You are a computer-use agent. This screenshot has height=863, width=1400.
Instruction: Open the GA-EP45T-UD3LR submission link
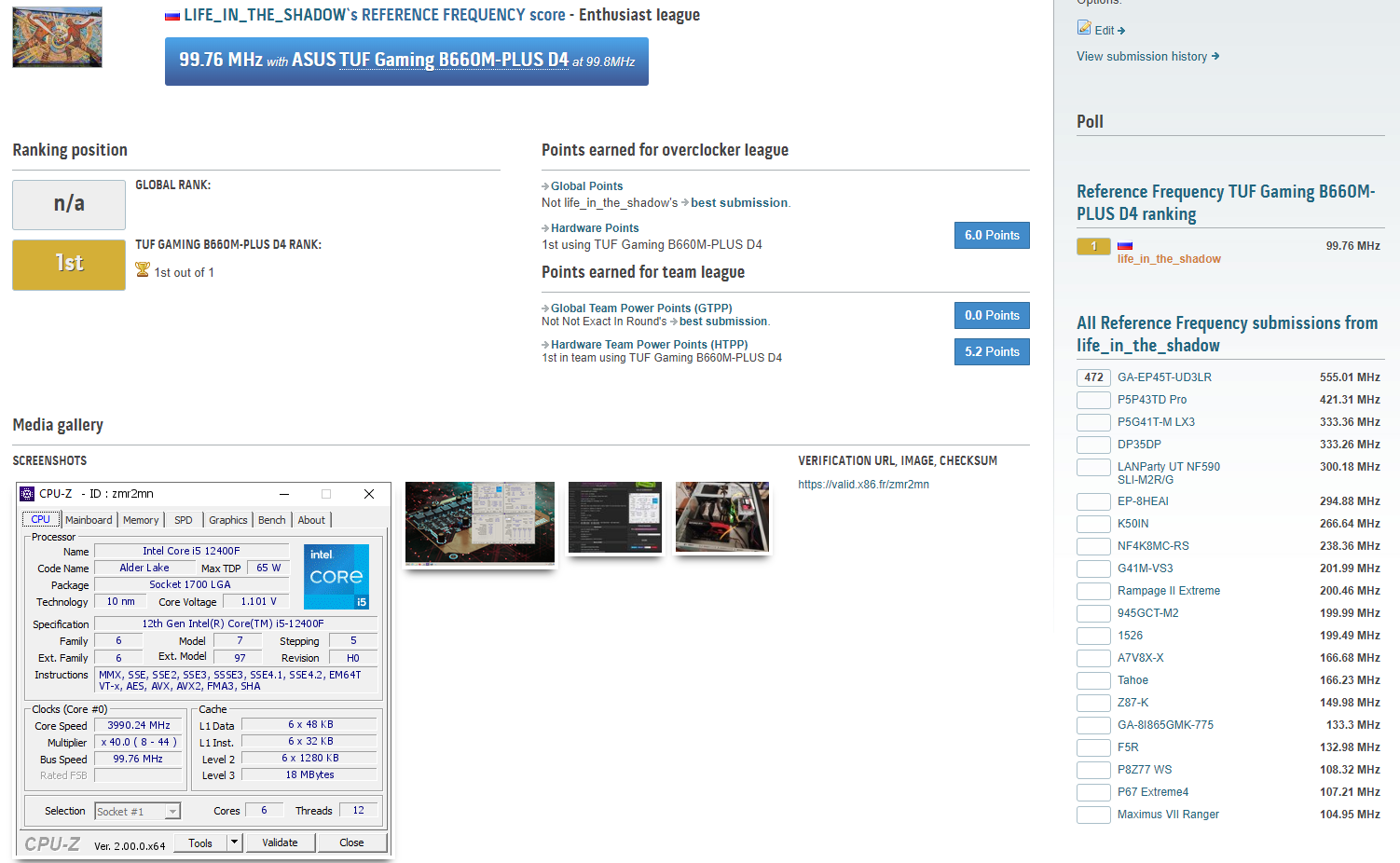[x=1164, y=377]
